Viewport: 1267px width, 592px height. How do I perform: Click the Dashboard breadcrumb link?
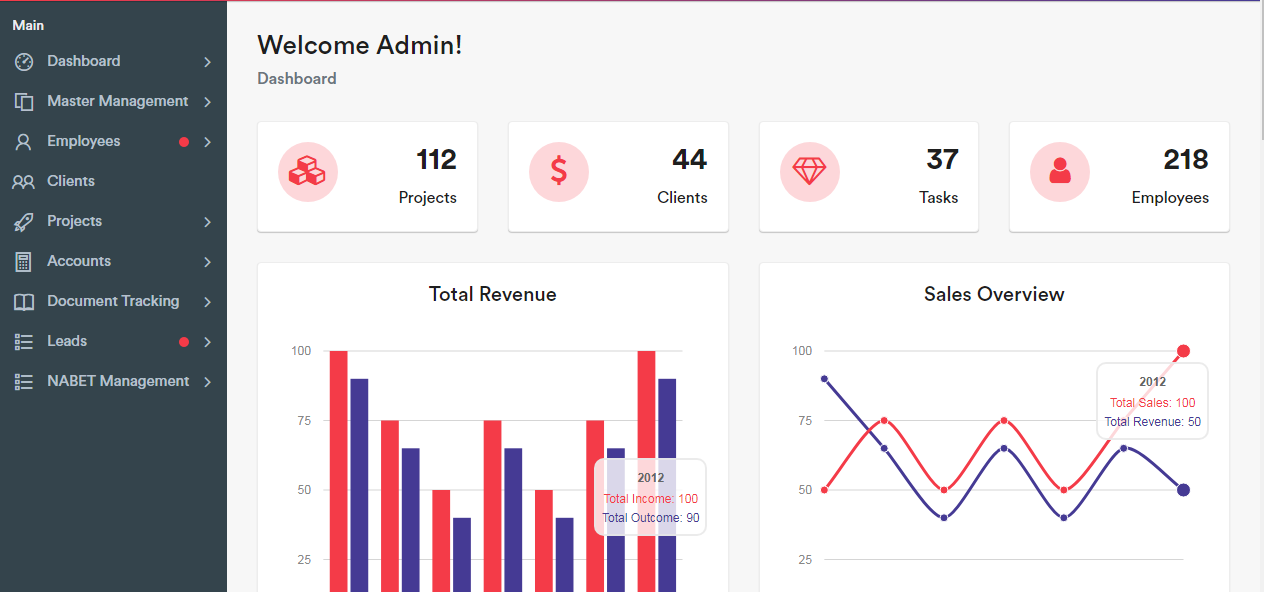(x=297, y=78)
